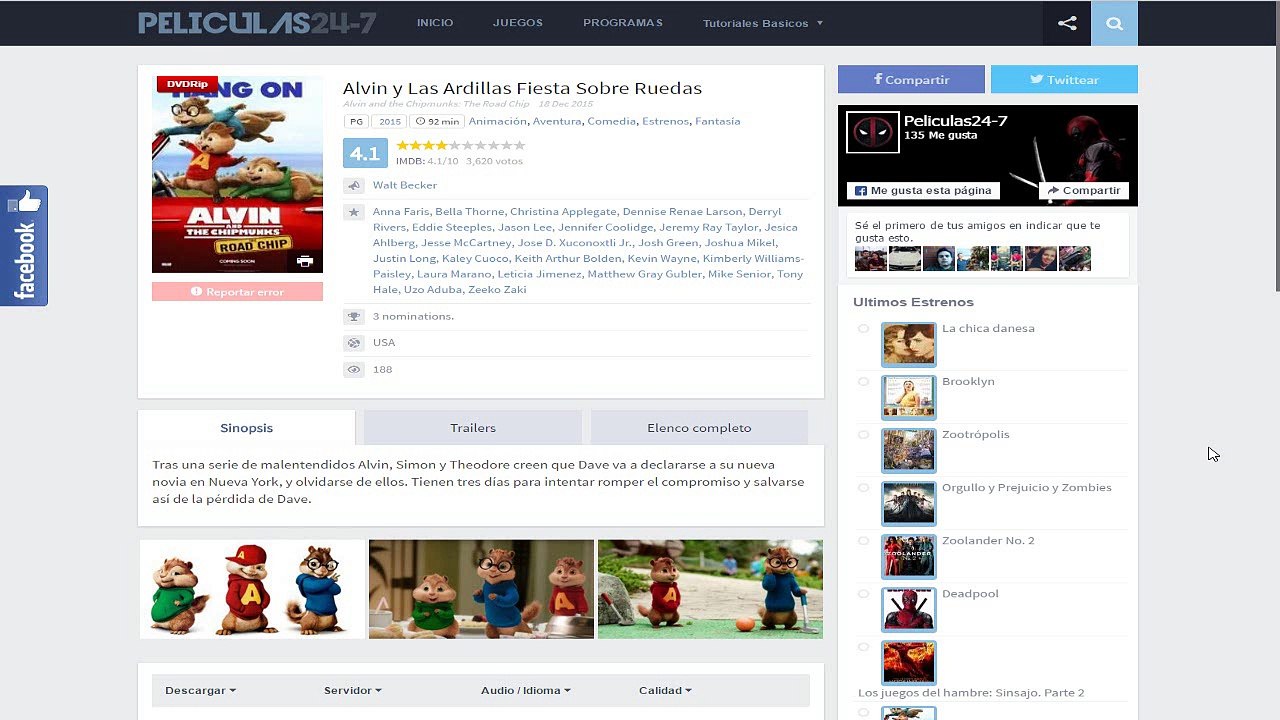
Task: Open the Estrenos category link
Action: [x=665, y=121]
